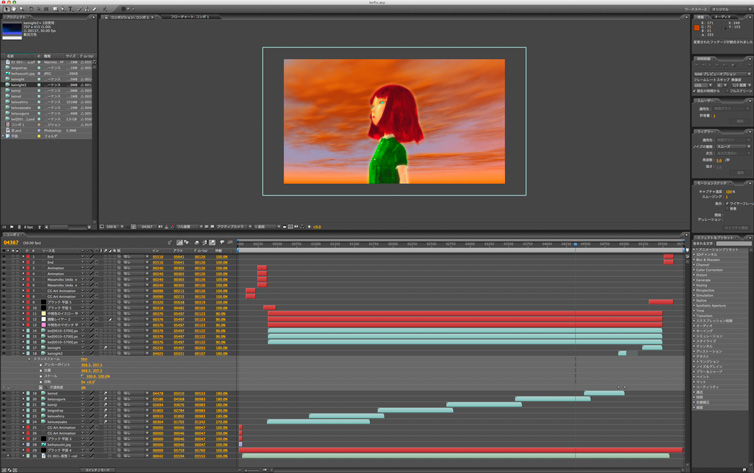
Task: Select the Selection arrow tool
Action: click(x=6, y=9)
